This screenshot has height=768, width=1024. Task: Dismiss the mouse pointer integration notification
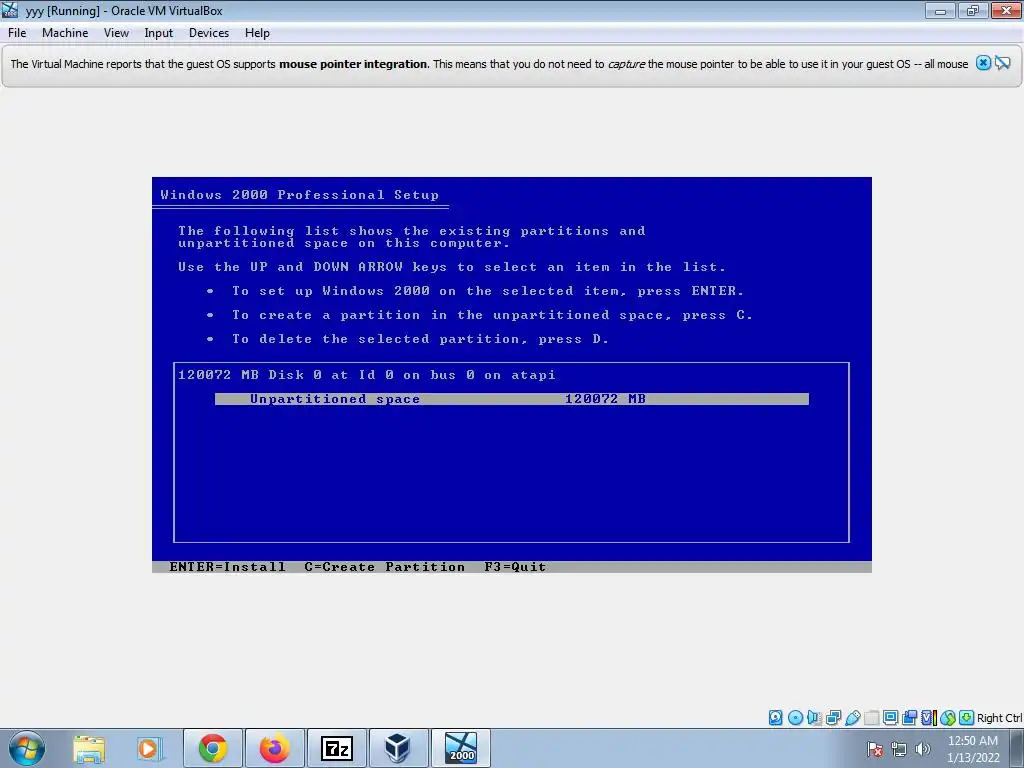(984, 63)
